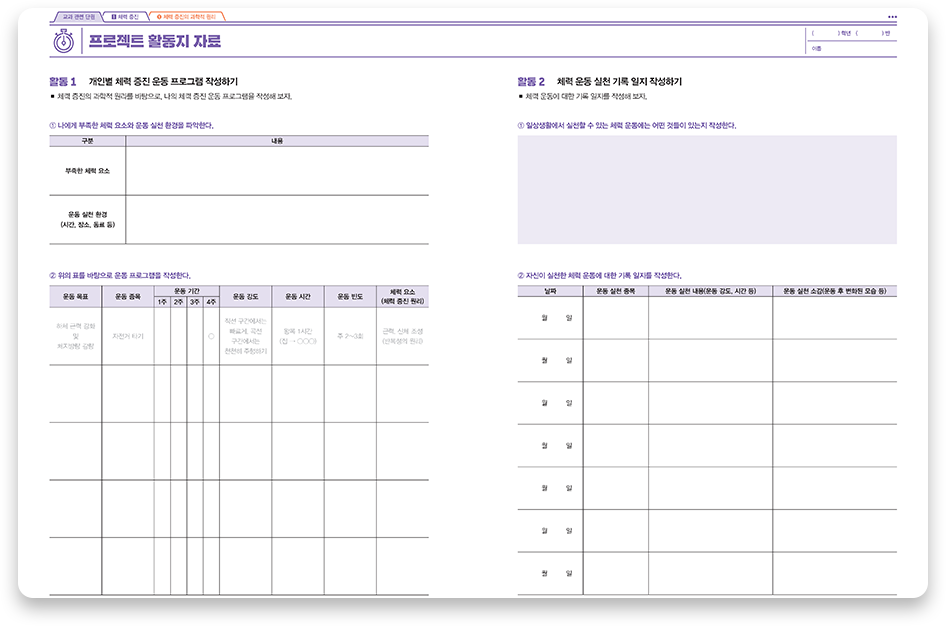Click the '이름' name field
This screenshot has height=626, width=946.
click(851, 48)
